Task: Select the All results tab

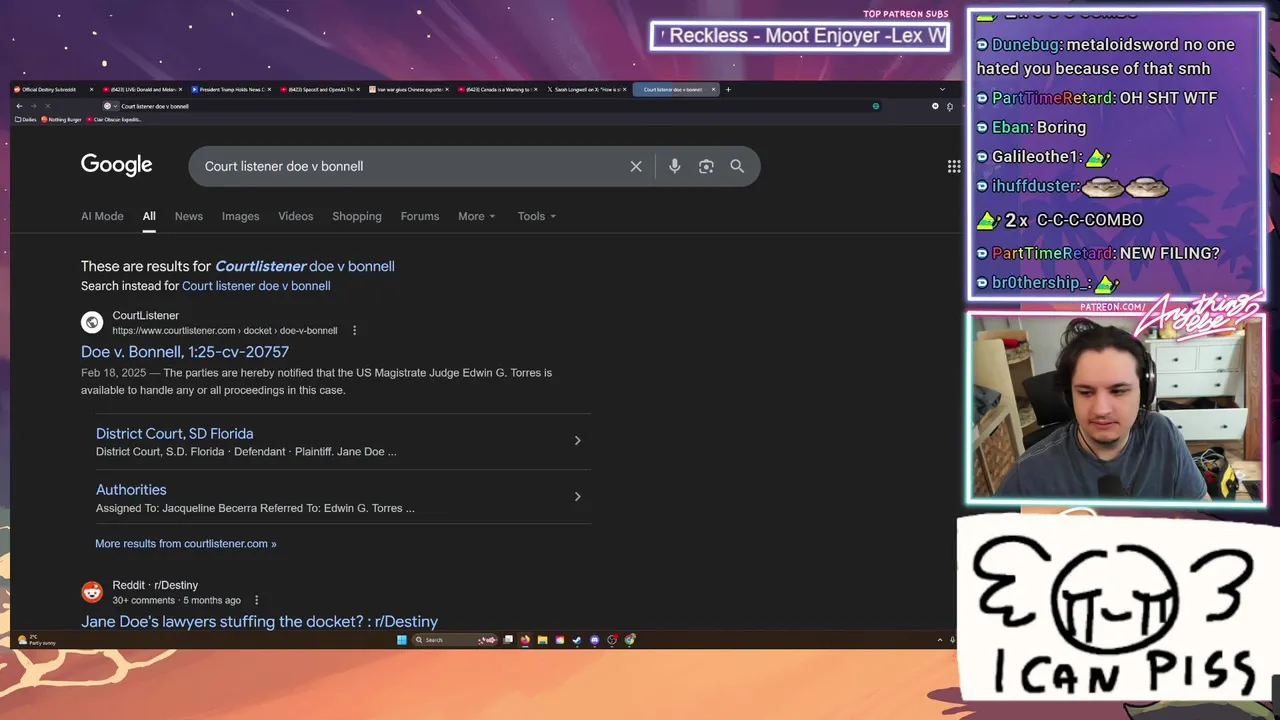Action: [x=149, y=216]
